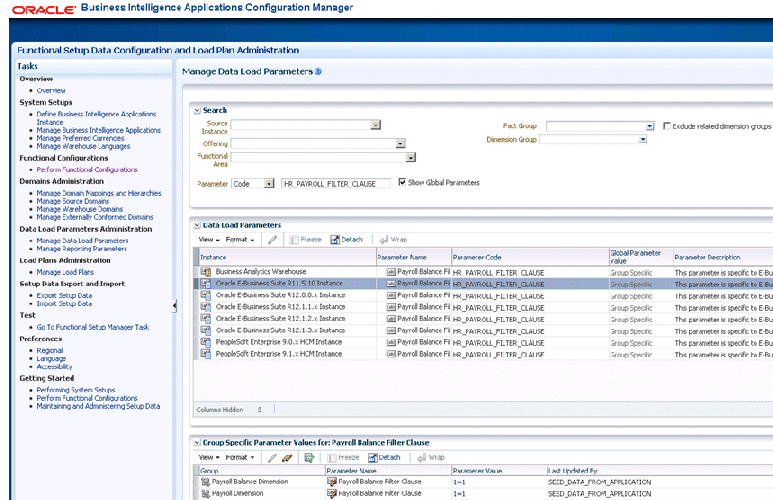Toggle Exclude related dimension groups checkbox
773x500 pixels.
click(667, 127)
